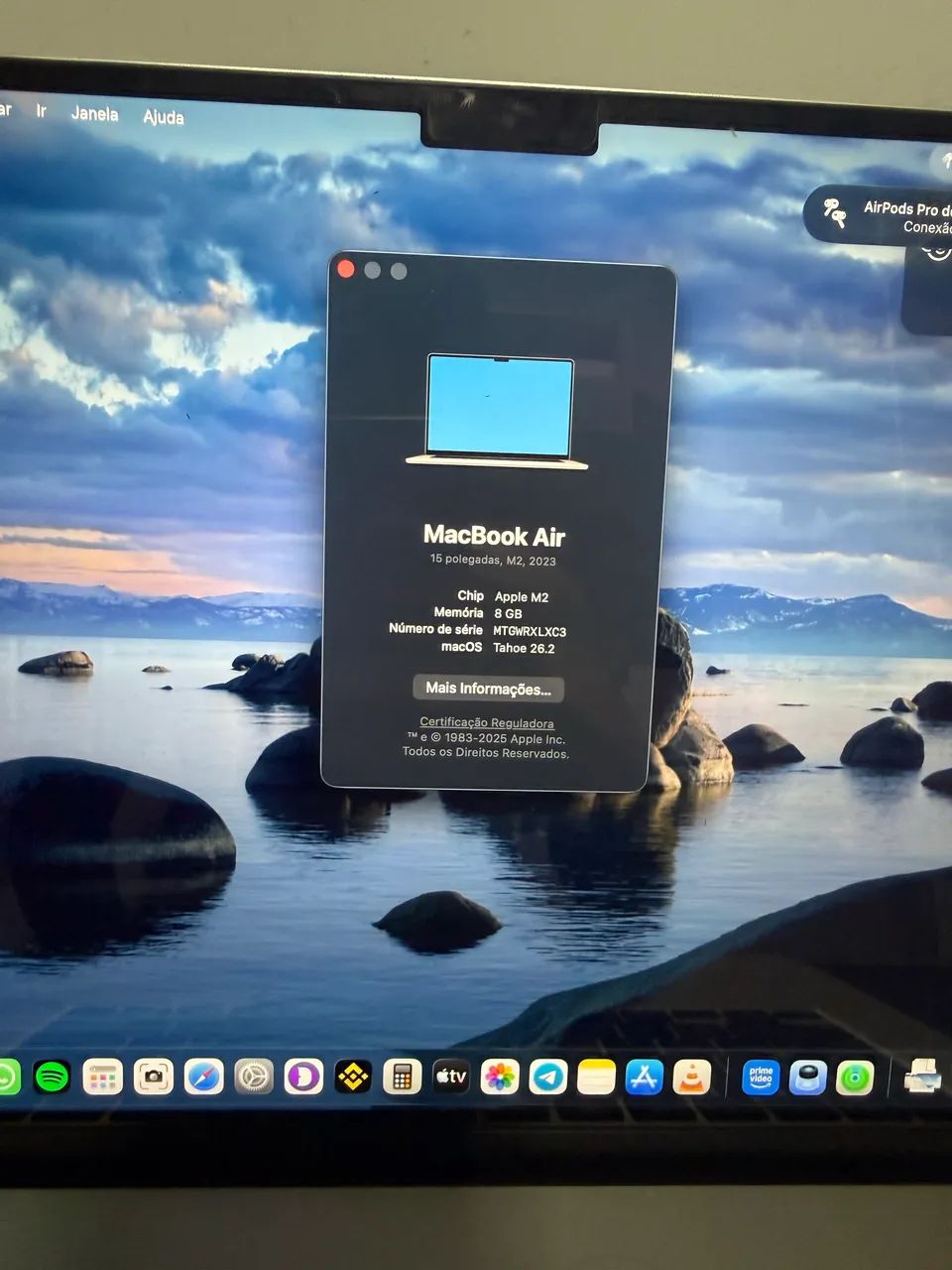The height and width of the screenshot is (1270, 952).
Task: Open the green circle app in Dock
Action: (855, 1078)
